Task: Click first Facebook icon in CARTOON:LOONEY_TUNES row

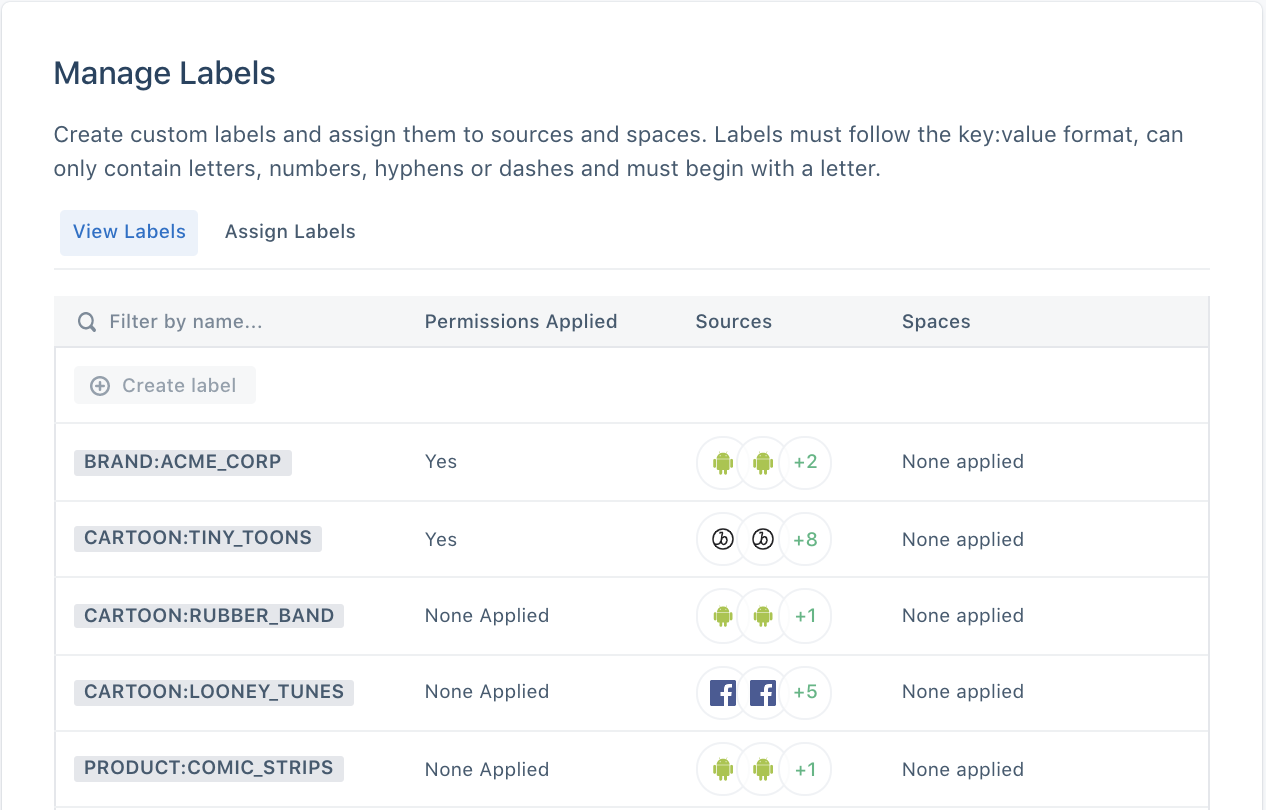Action: click(723, 692)
